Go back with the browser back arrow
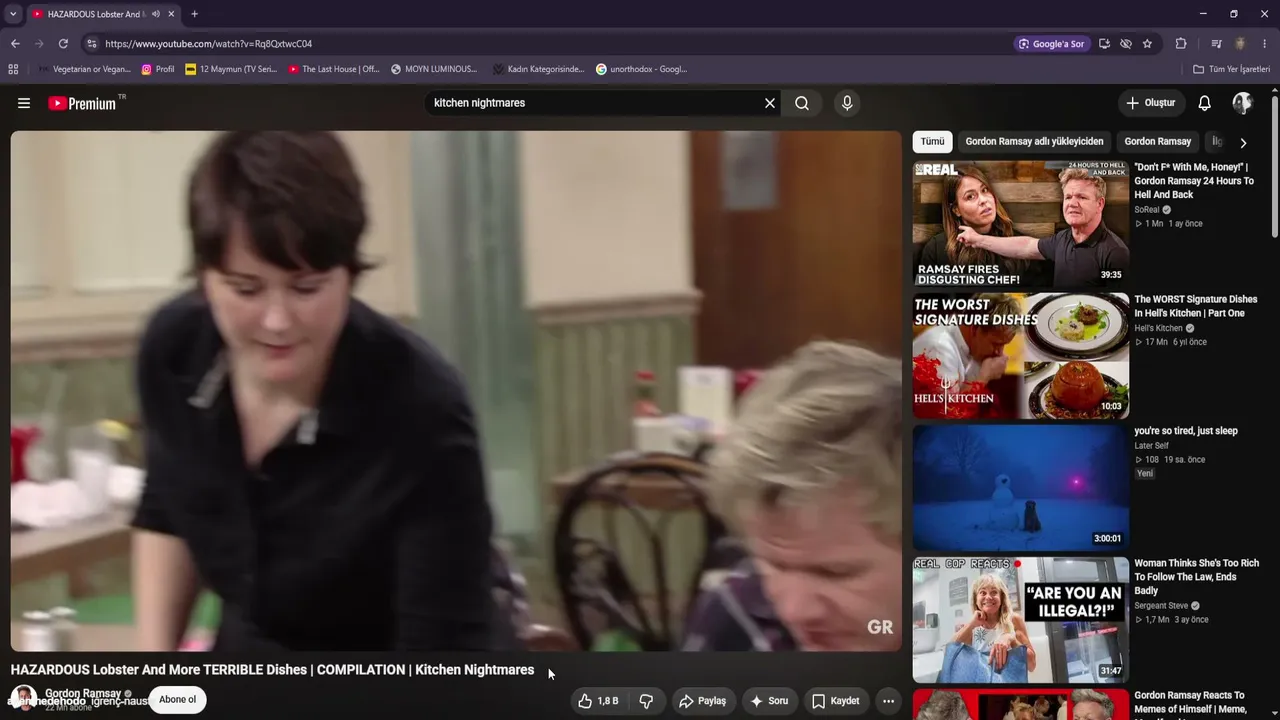1280x720 pixels. [15, 44]
